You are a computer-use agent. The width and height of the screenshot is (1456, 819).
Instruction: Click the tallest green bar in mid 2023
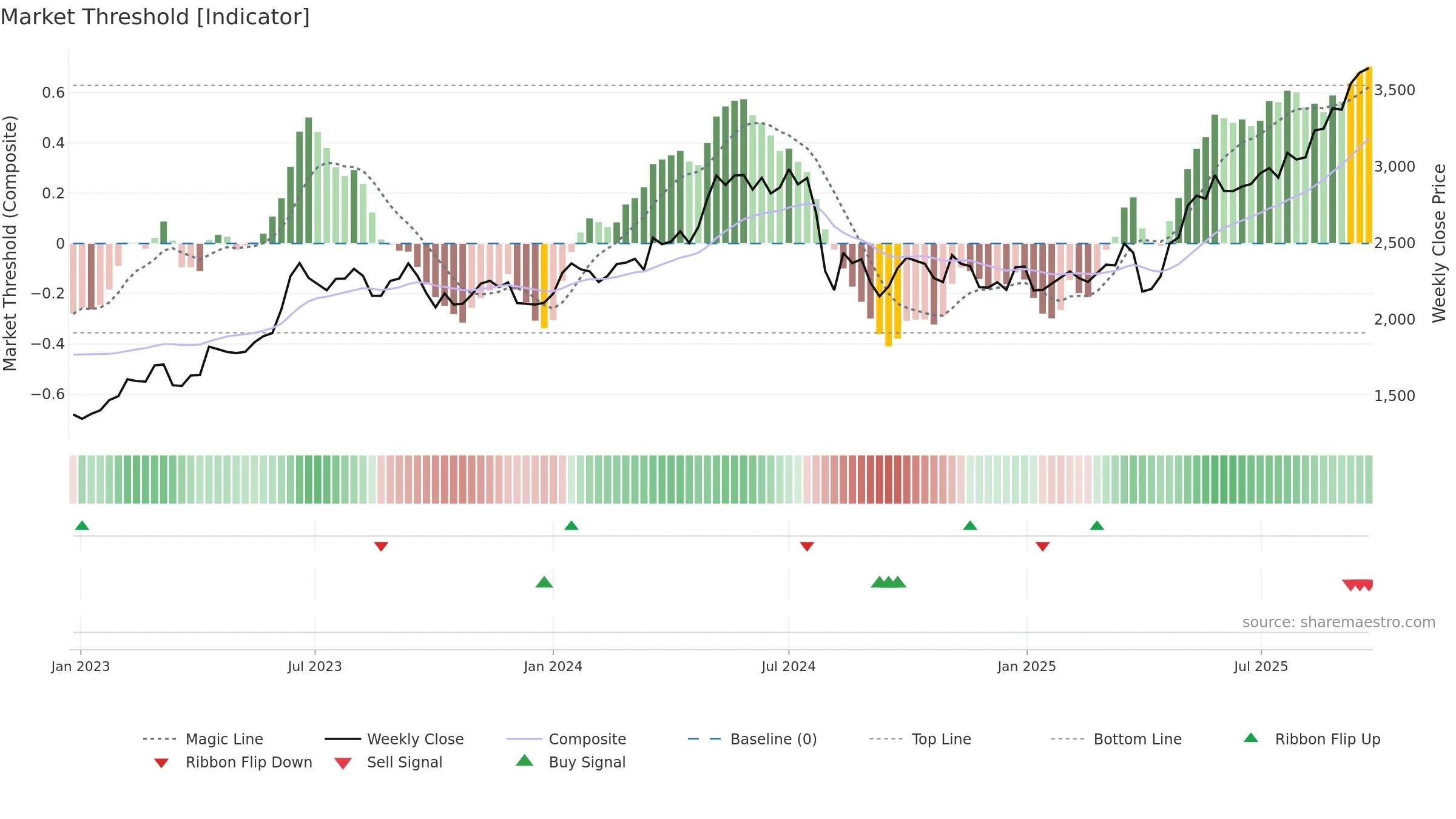tap(308, 180)
